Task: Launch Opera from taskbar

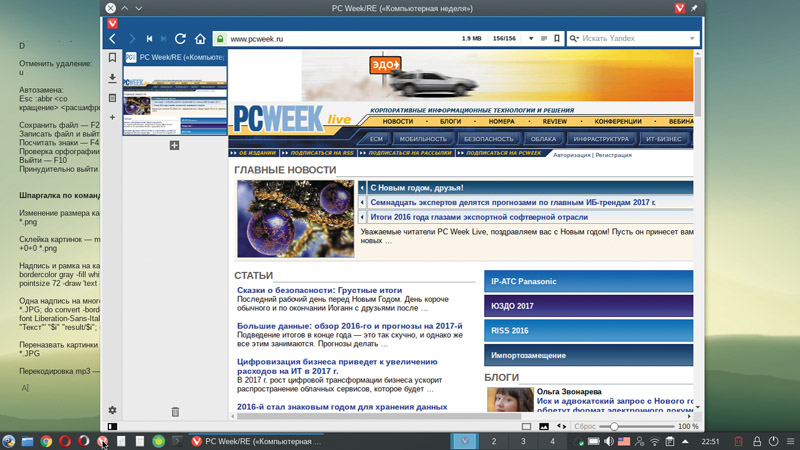Action: pos(65,441)
